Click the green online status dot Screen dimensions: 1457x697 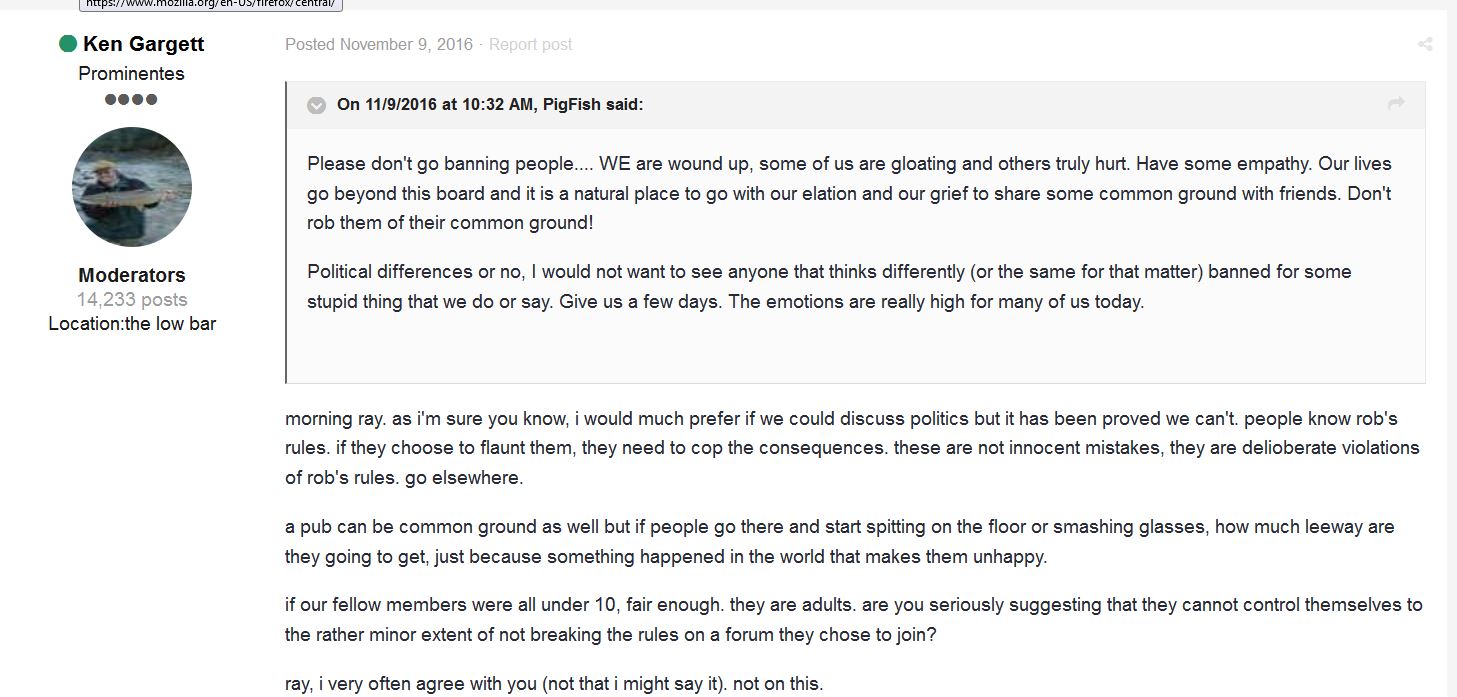click(68, 43)
